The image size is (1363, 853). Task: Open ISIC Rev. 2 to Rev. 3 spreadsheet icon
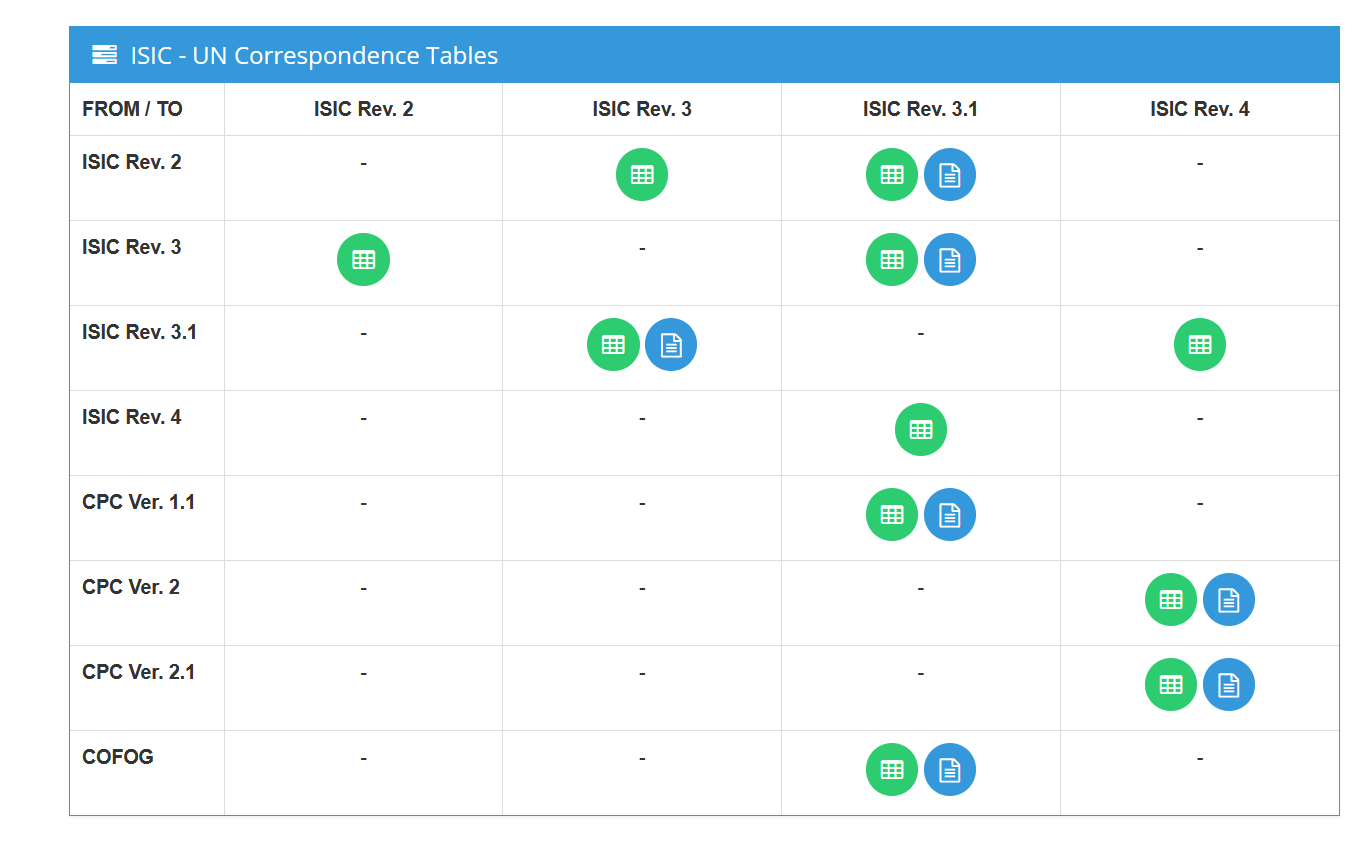click(642, 175)
